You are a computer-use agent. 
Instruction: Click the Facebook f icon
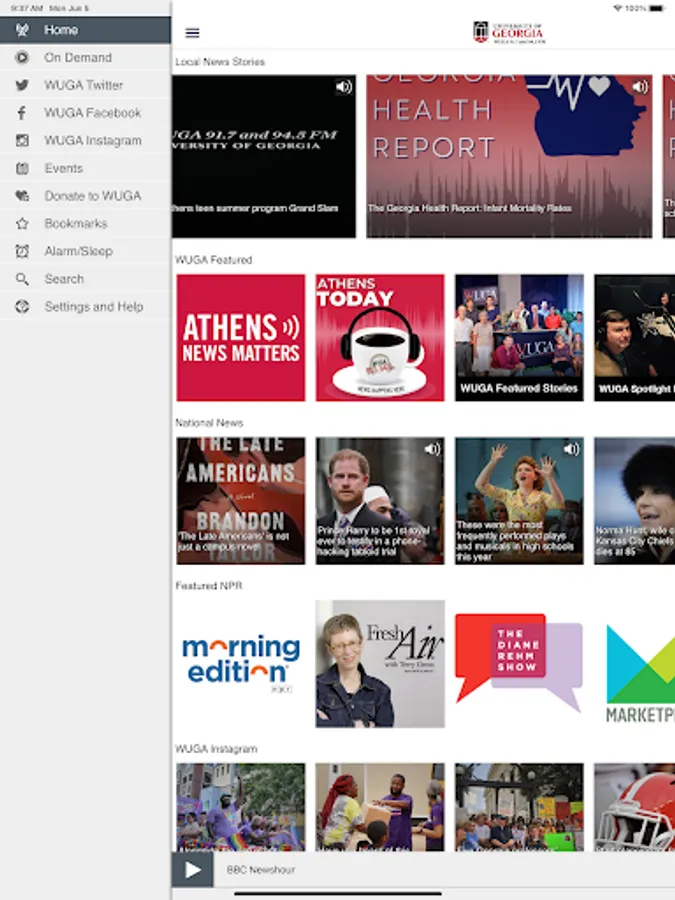(22, 113)
